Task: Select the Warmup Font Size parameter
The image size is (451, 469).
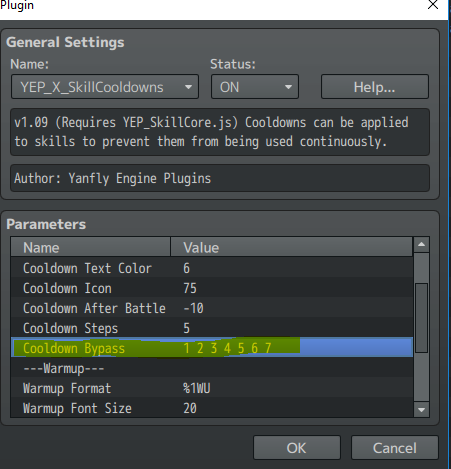Action: click(x=212, y=407)
